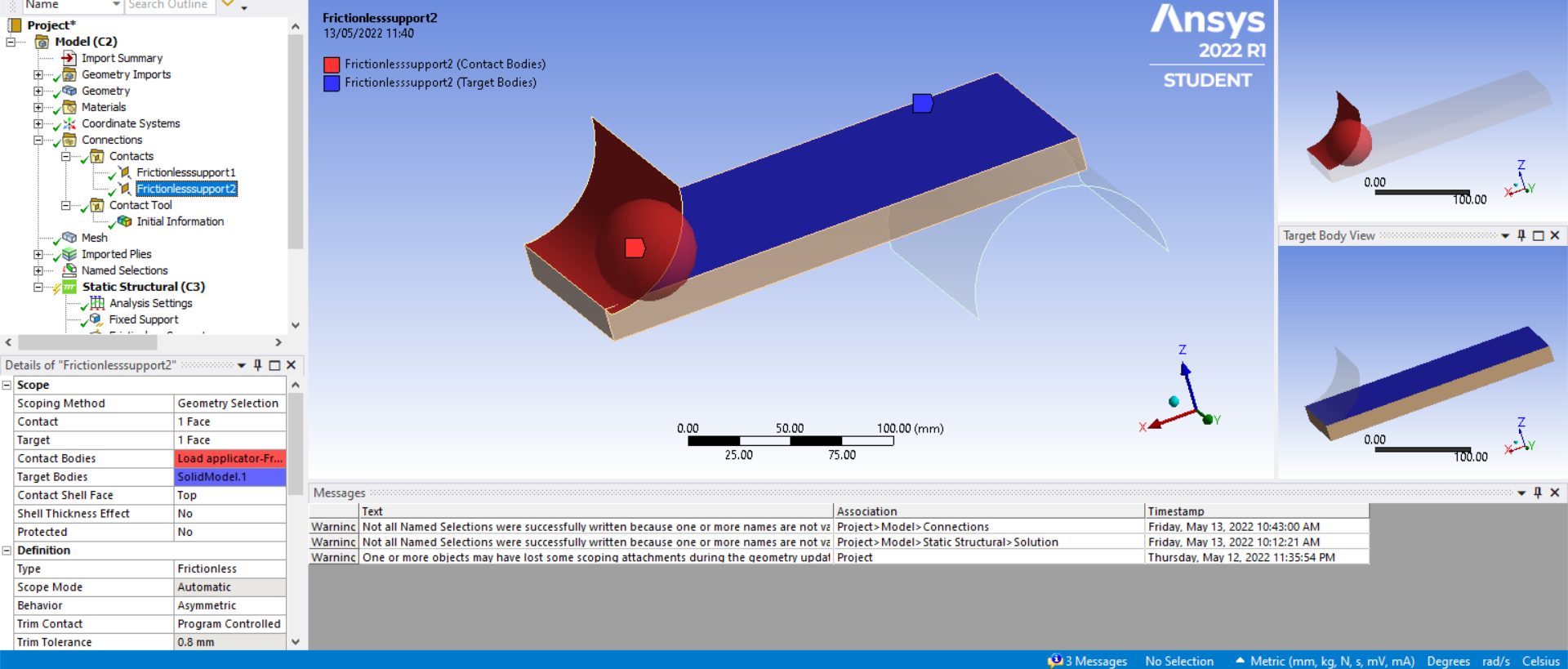Click the Coordinate Systems triad icon
The width and height of the screenshot is (1568, 669).
[69, 123]
